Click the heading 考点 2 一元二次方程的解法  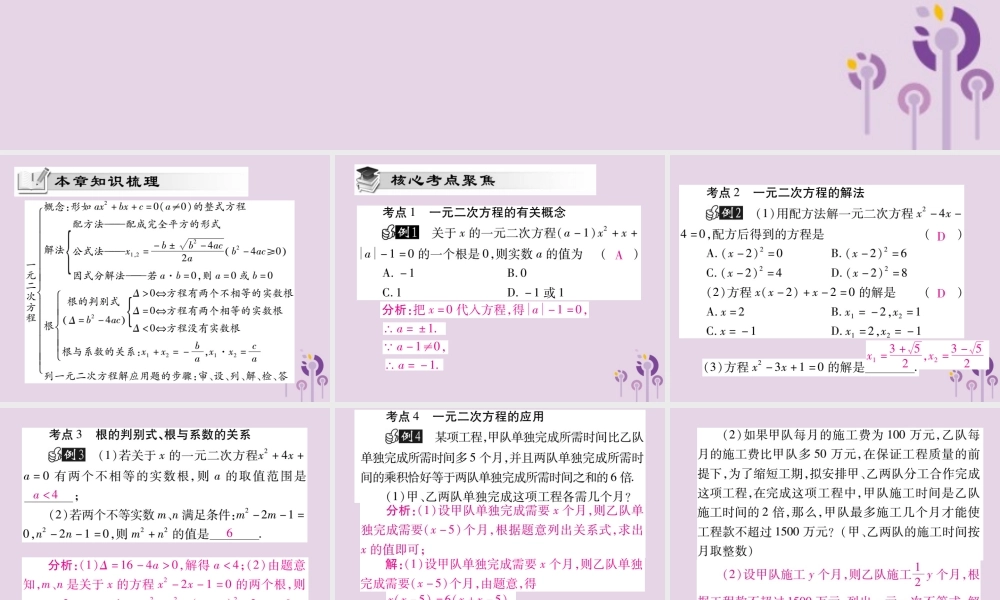785,193
